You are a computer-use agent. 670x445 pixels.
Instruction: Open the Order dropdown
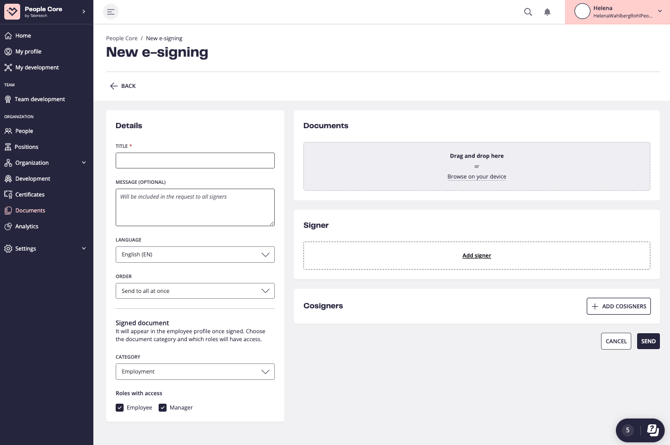(195, 291)
